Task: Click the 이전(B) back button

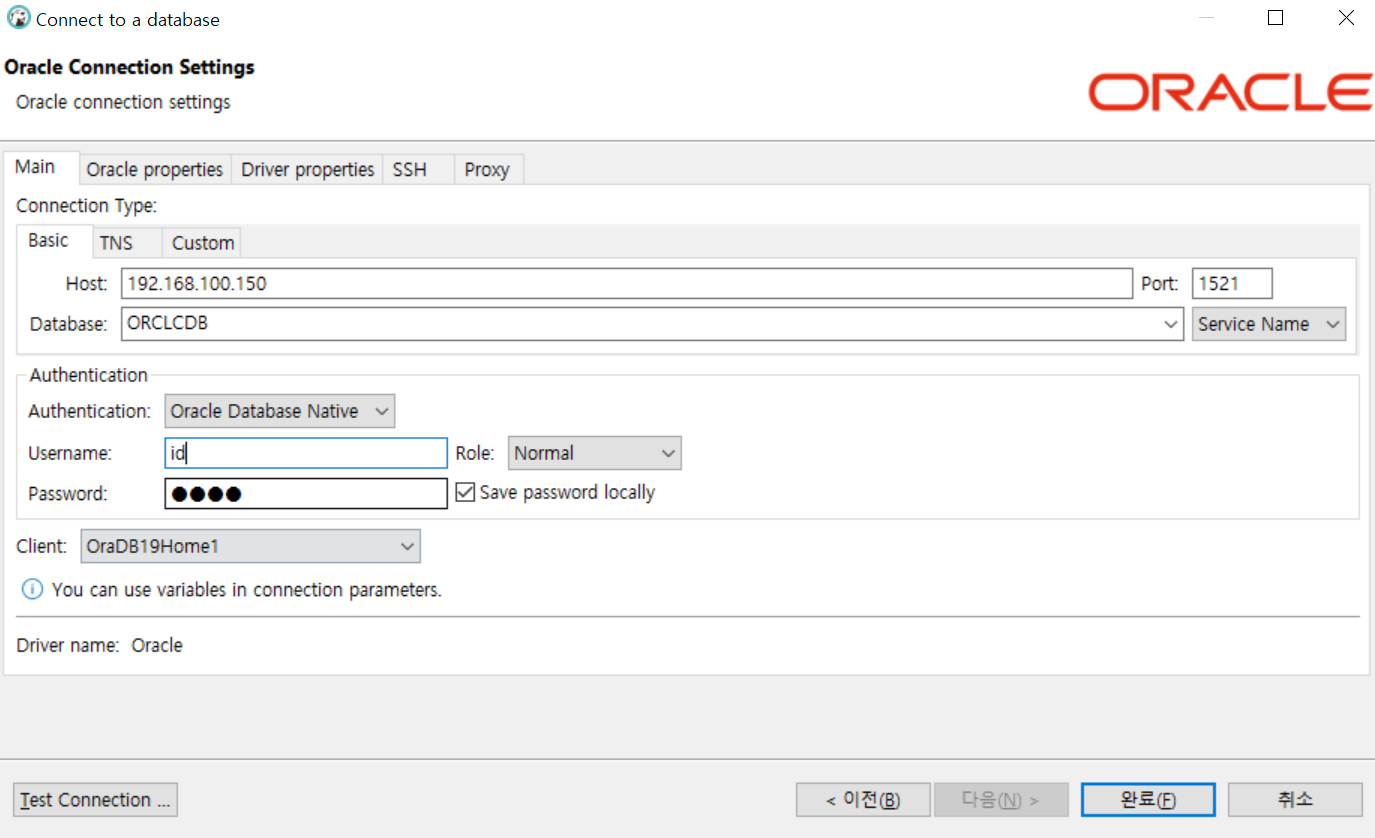Action: point(863,800)
